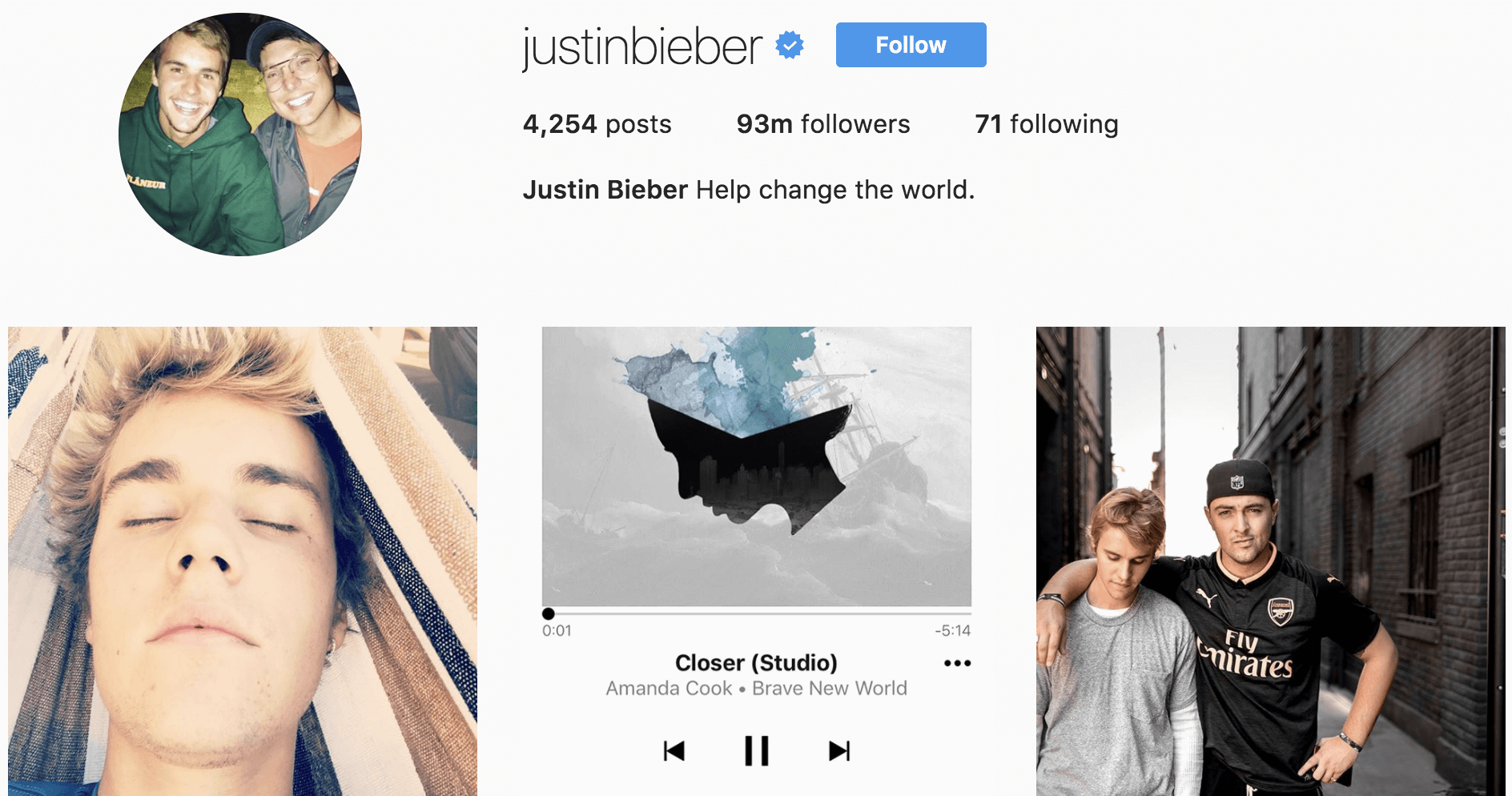Click the 4,254 posts count

pos(597,124)
